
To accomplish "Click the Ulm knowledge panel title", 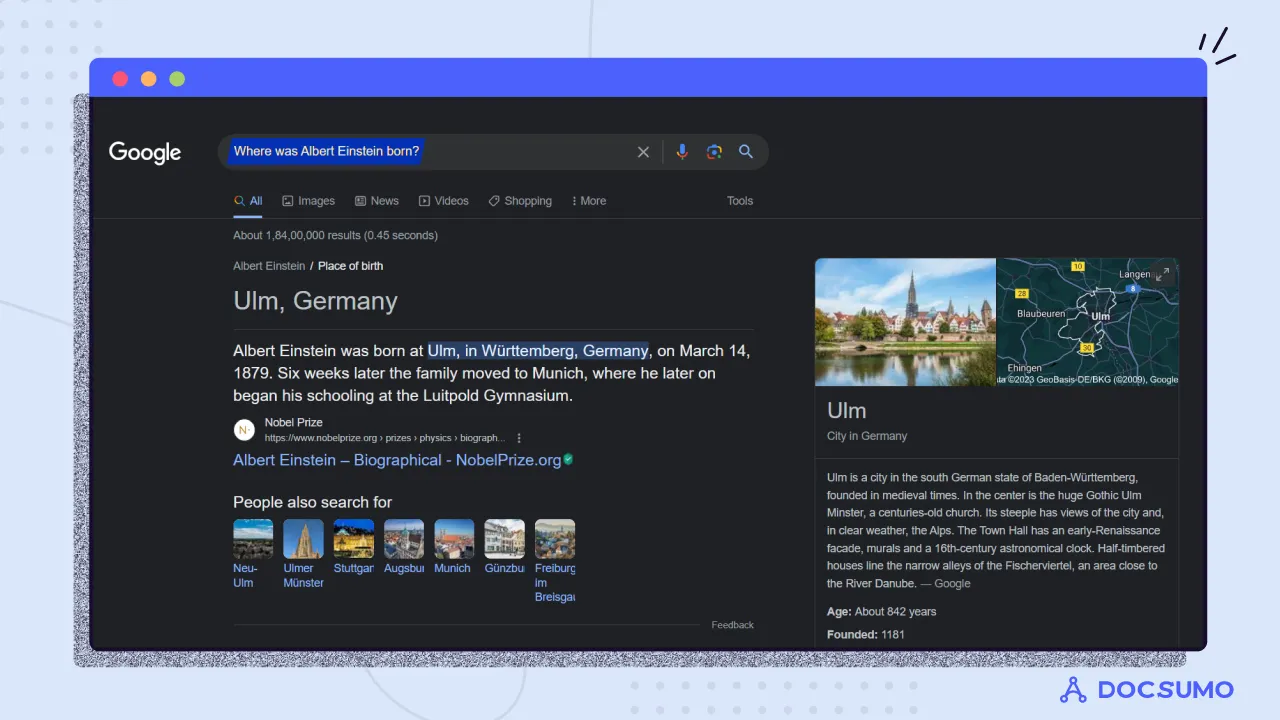I will (x=847, y=410).
